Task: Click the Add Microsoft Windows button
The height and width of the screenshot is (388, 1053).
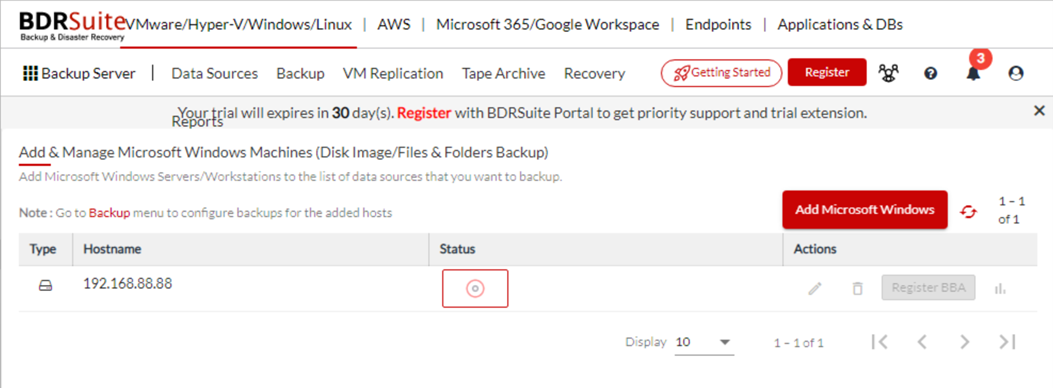Action: [x=864, y=209]
